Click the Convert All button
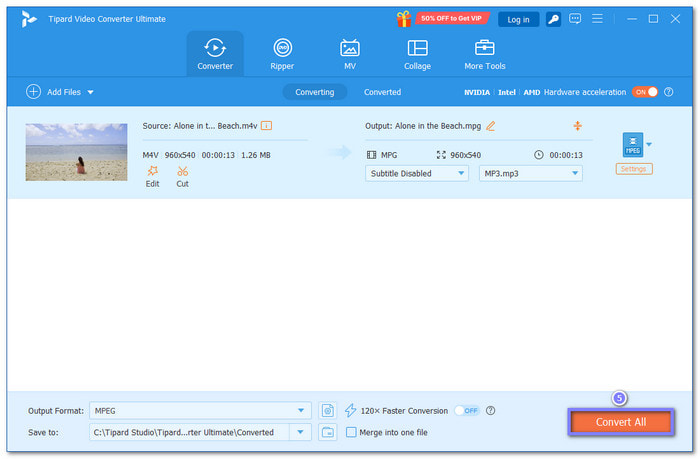 click(x=620, y=422)
